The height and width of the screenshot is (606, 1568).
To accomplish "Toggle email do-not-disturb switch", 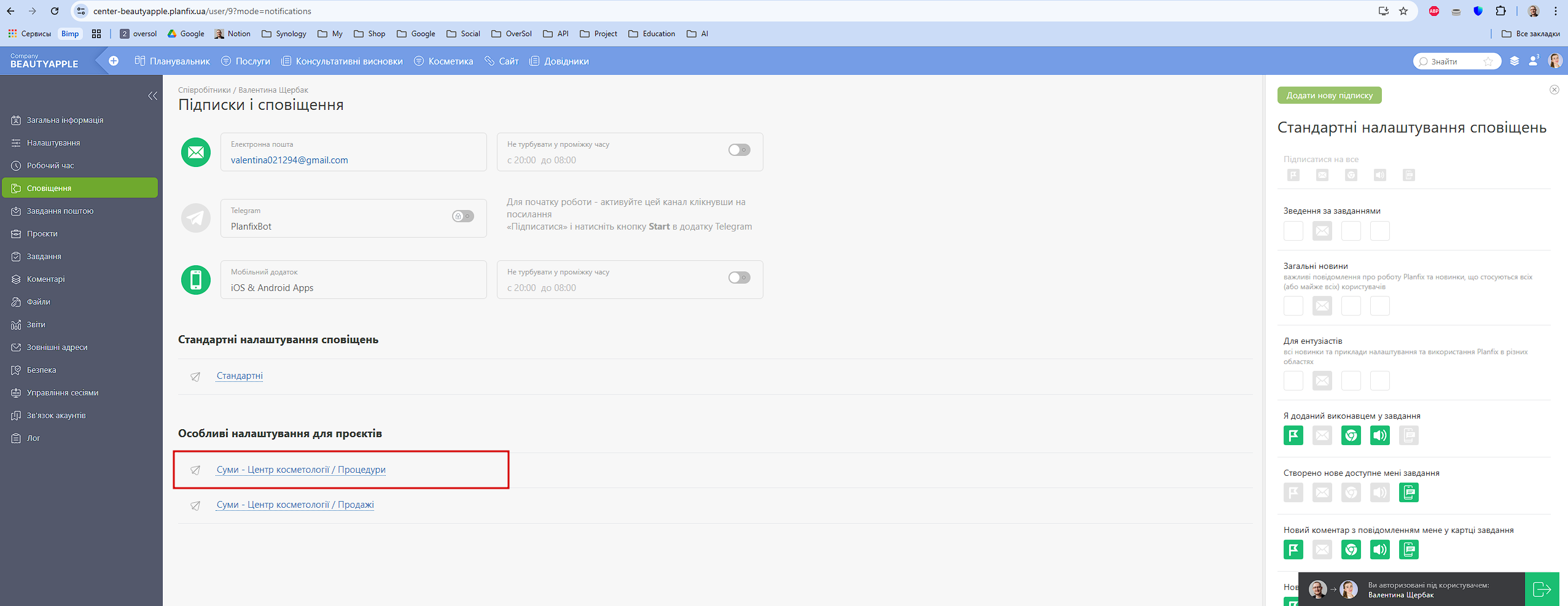I will [739, 150].
